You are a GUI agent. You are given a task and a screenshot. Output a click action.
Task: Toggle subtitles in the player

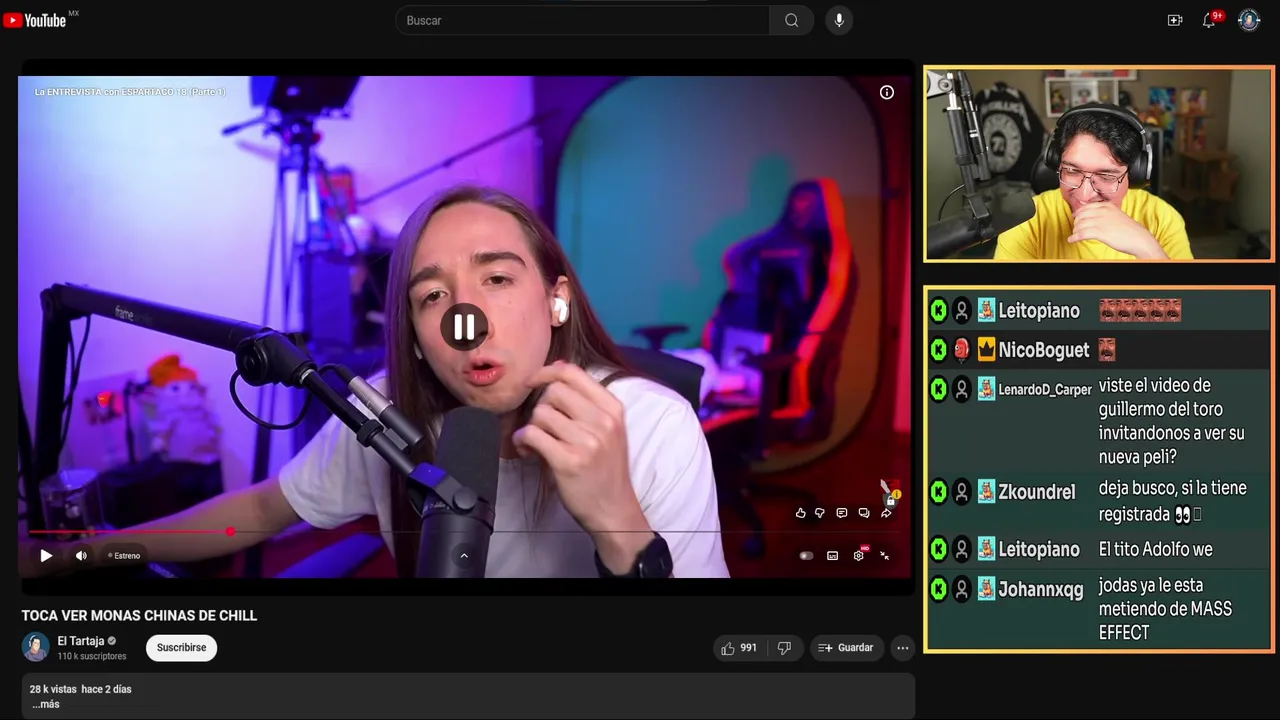tap(832, 556)
